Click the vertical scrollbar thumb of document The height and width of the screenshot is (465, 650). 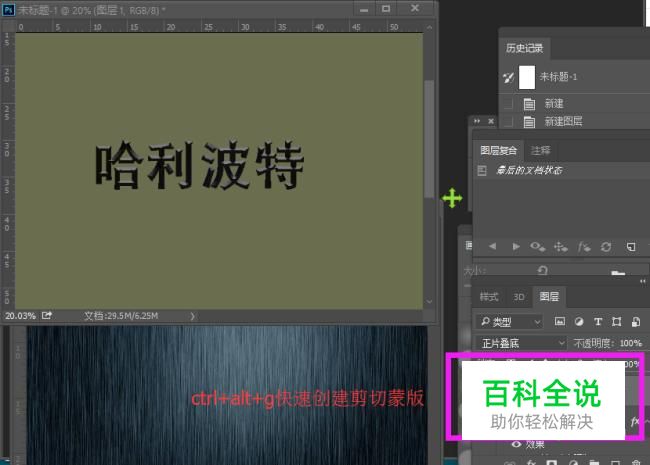click(429, 139)
